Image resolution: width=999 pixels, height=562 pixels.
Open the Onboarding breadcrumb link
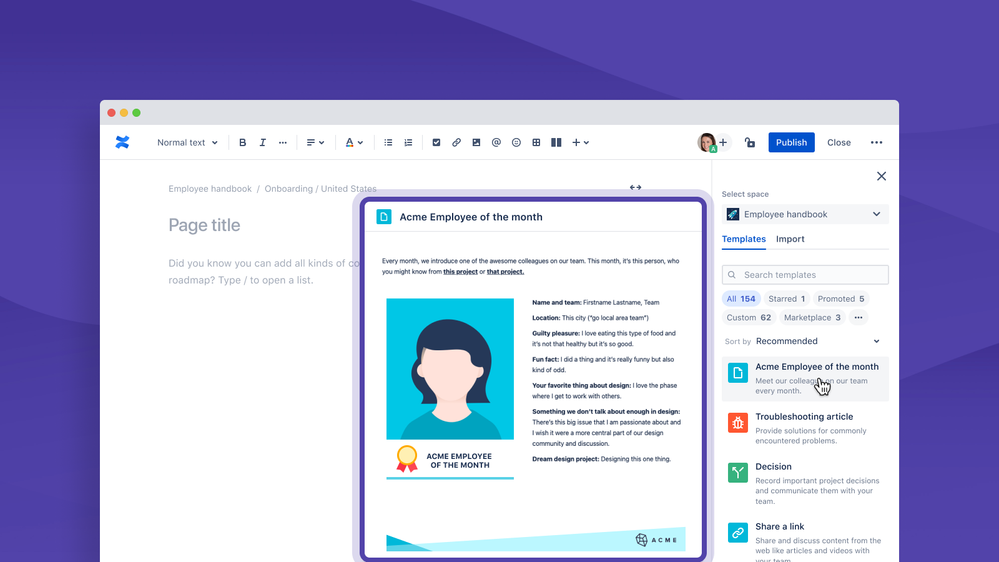(x=289, y=189)
